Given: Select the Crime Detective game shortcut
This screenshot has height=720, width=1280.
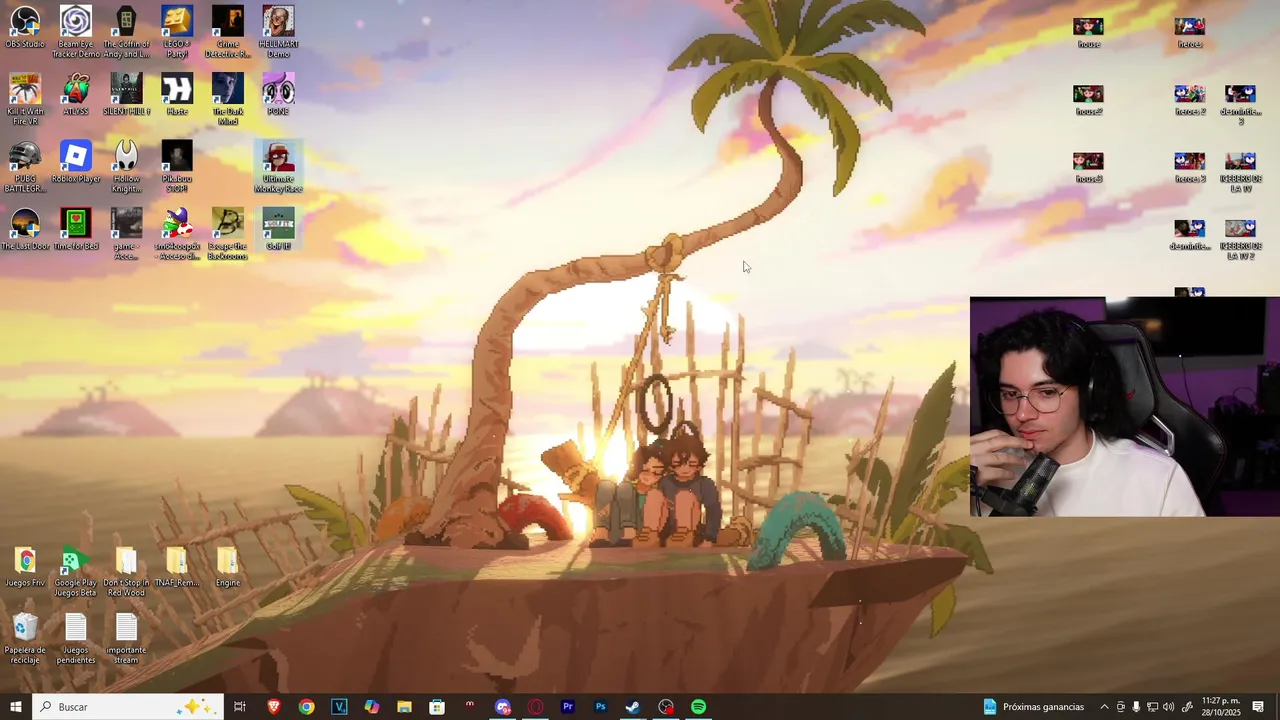Looking at the screenshot, I should click(x=227, y=32).
